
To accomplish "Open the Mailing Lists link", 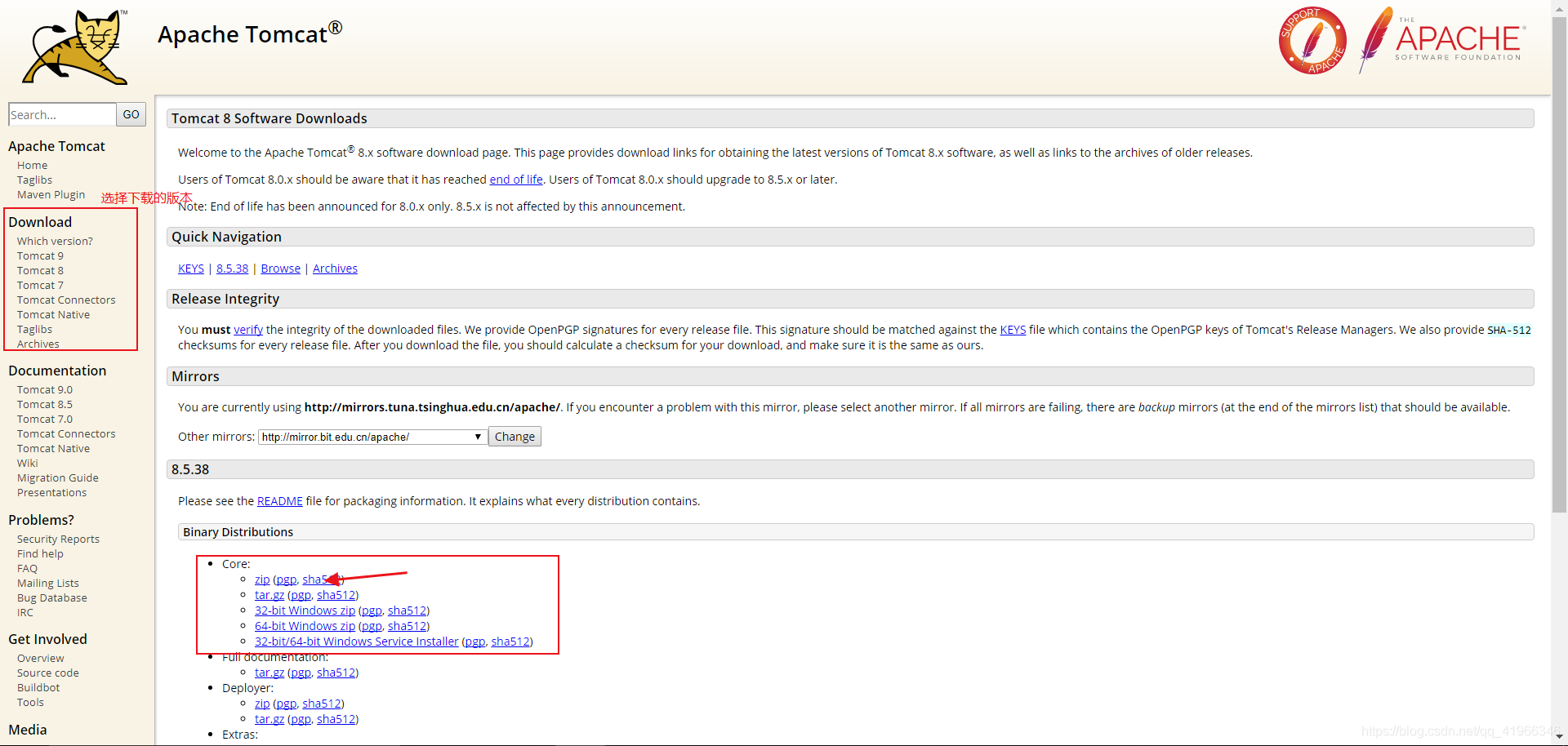I will point(47,583).
